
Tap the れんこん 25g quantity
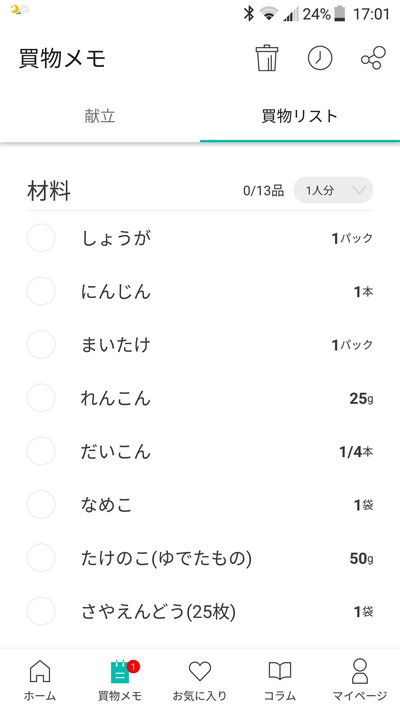click(x=361, y=399)
